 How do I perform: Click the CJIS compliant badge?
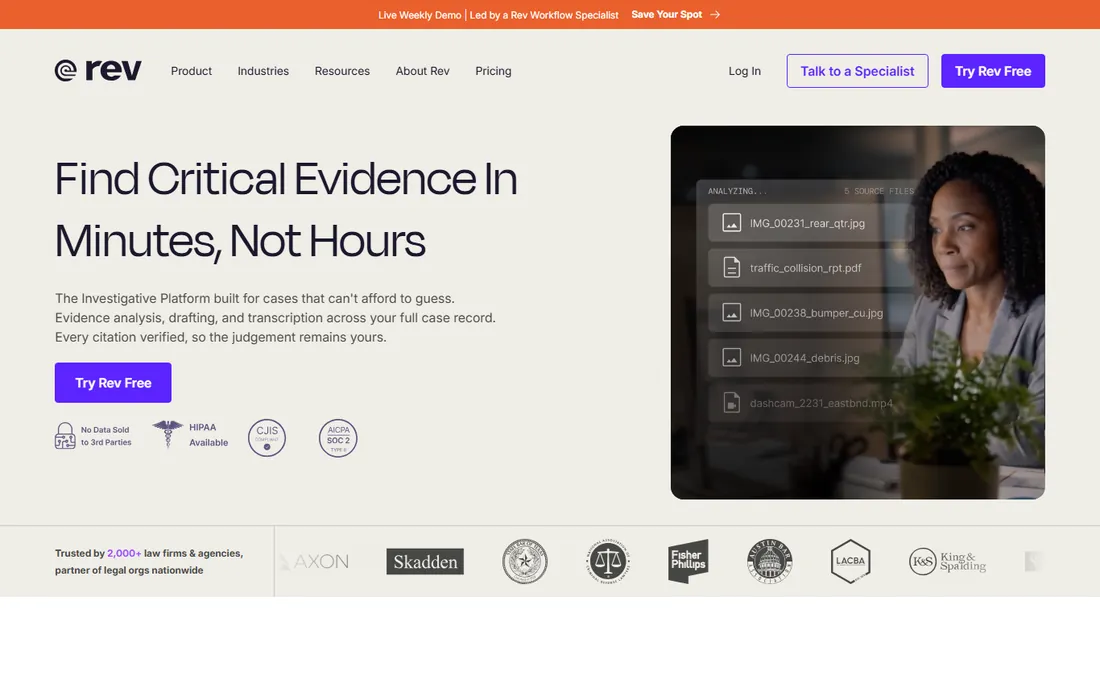tap(267, 438)
